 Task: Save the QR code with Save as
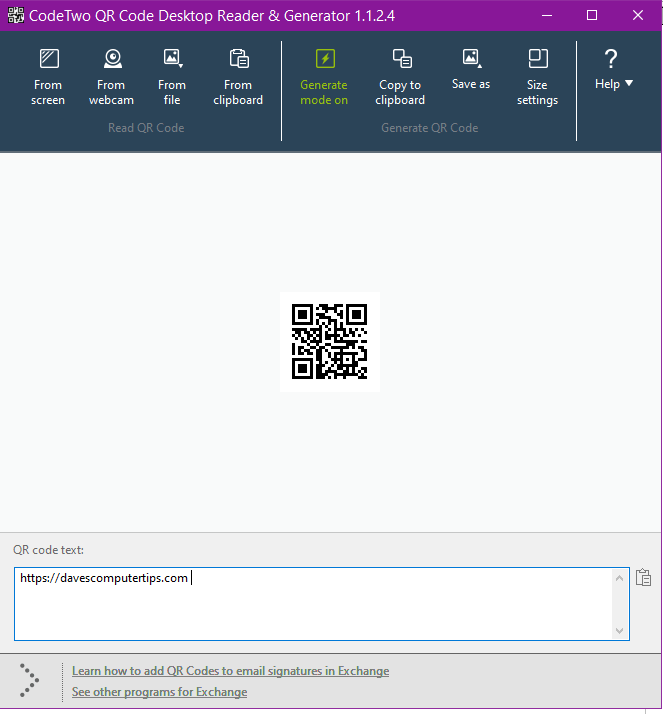(x=471, y=69)
